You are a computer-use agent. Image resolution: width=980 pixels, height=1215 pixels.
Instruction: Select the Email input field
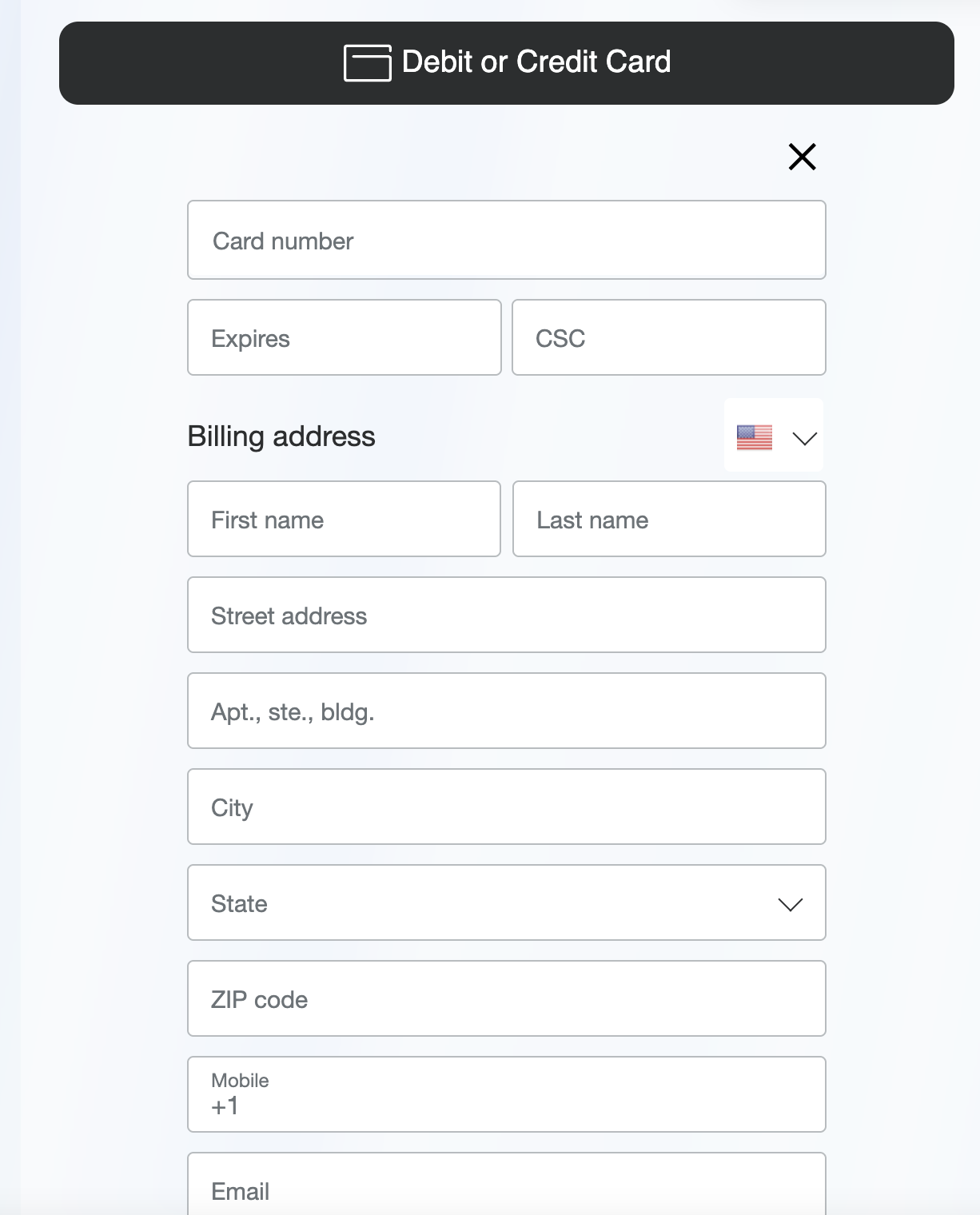point(507,1184)
